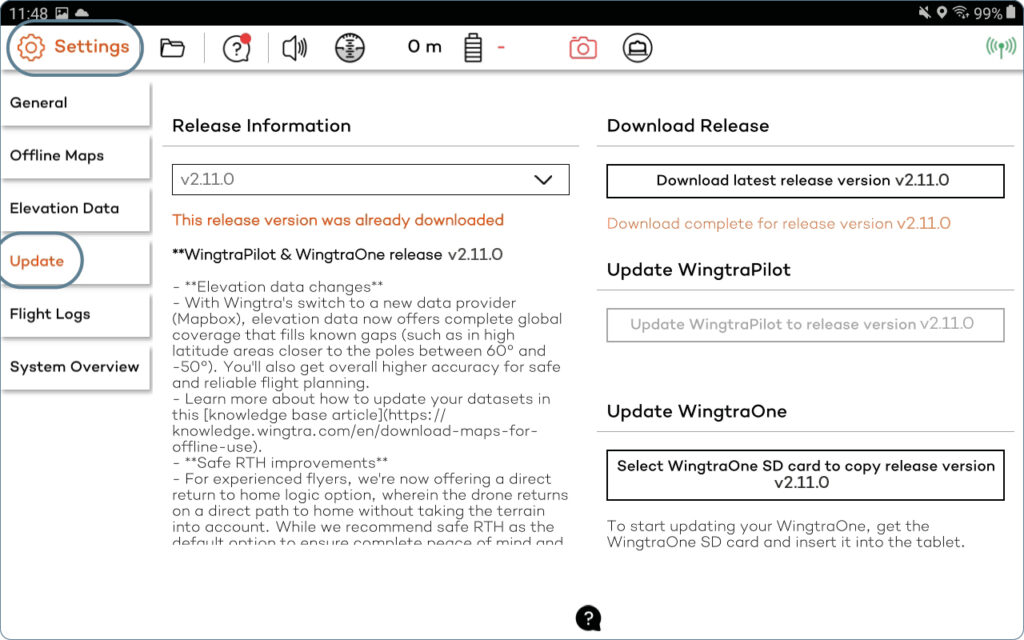This screenshot has width=1024, height=640.
Task: Click the disabled Update WingtraPilot button
Action: (x=804, y=325)
